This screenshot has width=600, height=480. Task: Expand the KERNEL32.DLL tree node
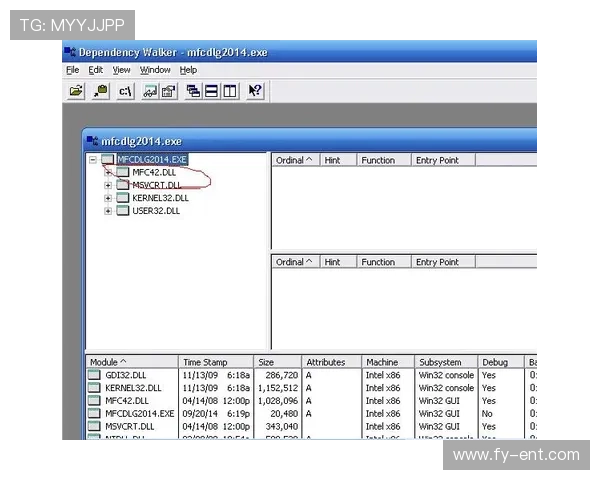click(108, 198)
